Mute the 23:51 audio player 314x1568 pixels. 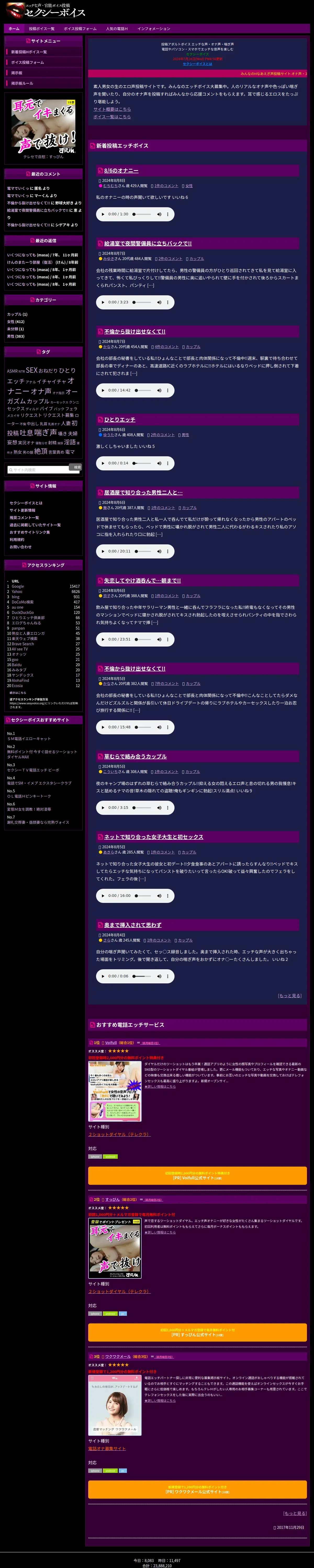(x=159, y=639)
